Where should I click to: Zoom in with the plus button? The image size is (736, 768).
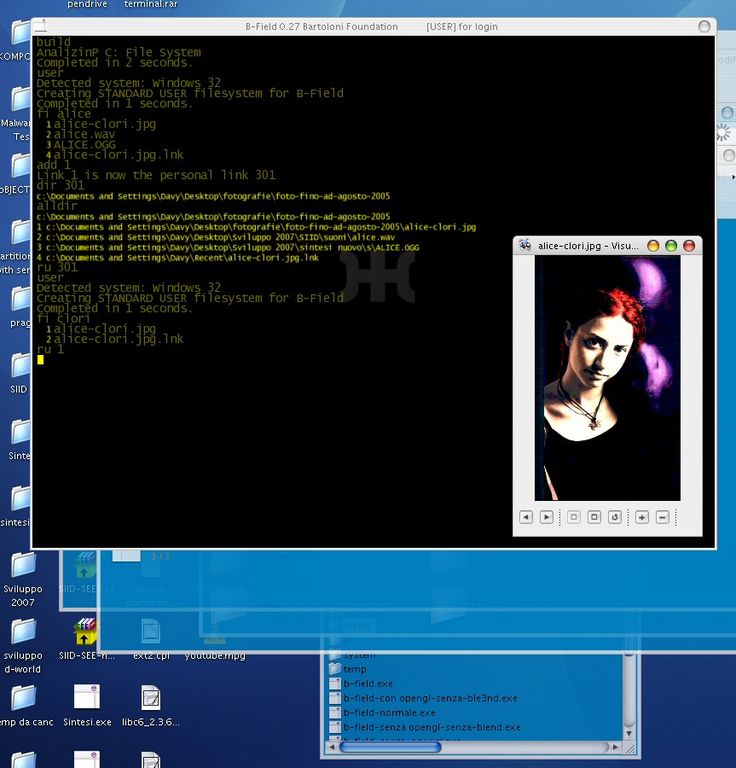[x=642, y=517]
